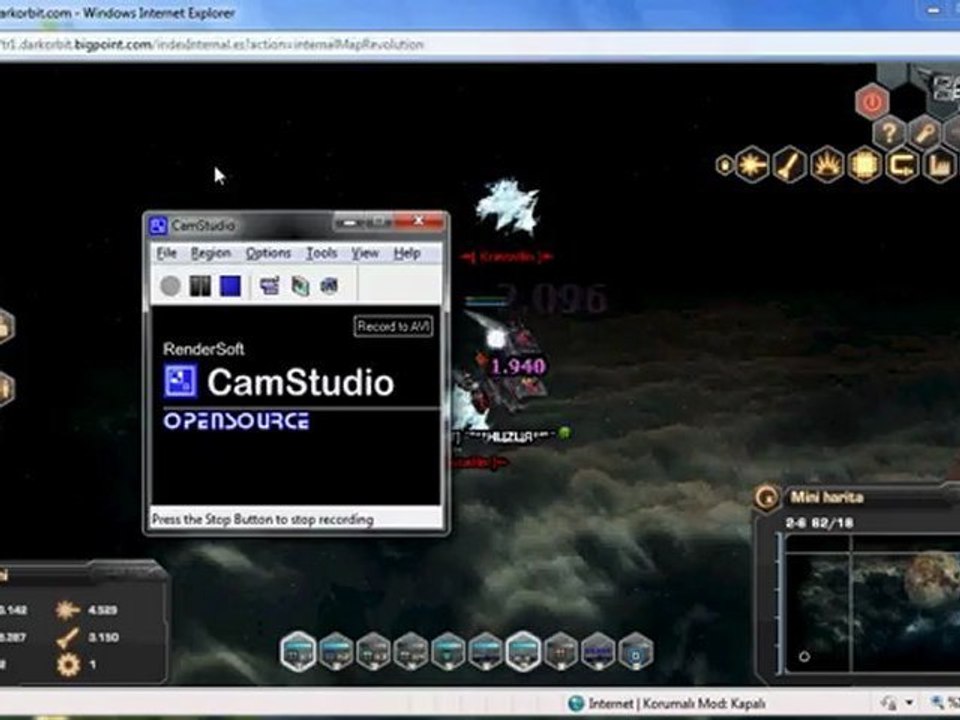Click the gear icon in ship stats panel
960x720 pixels.
67,665
